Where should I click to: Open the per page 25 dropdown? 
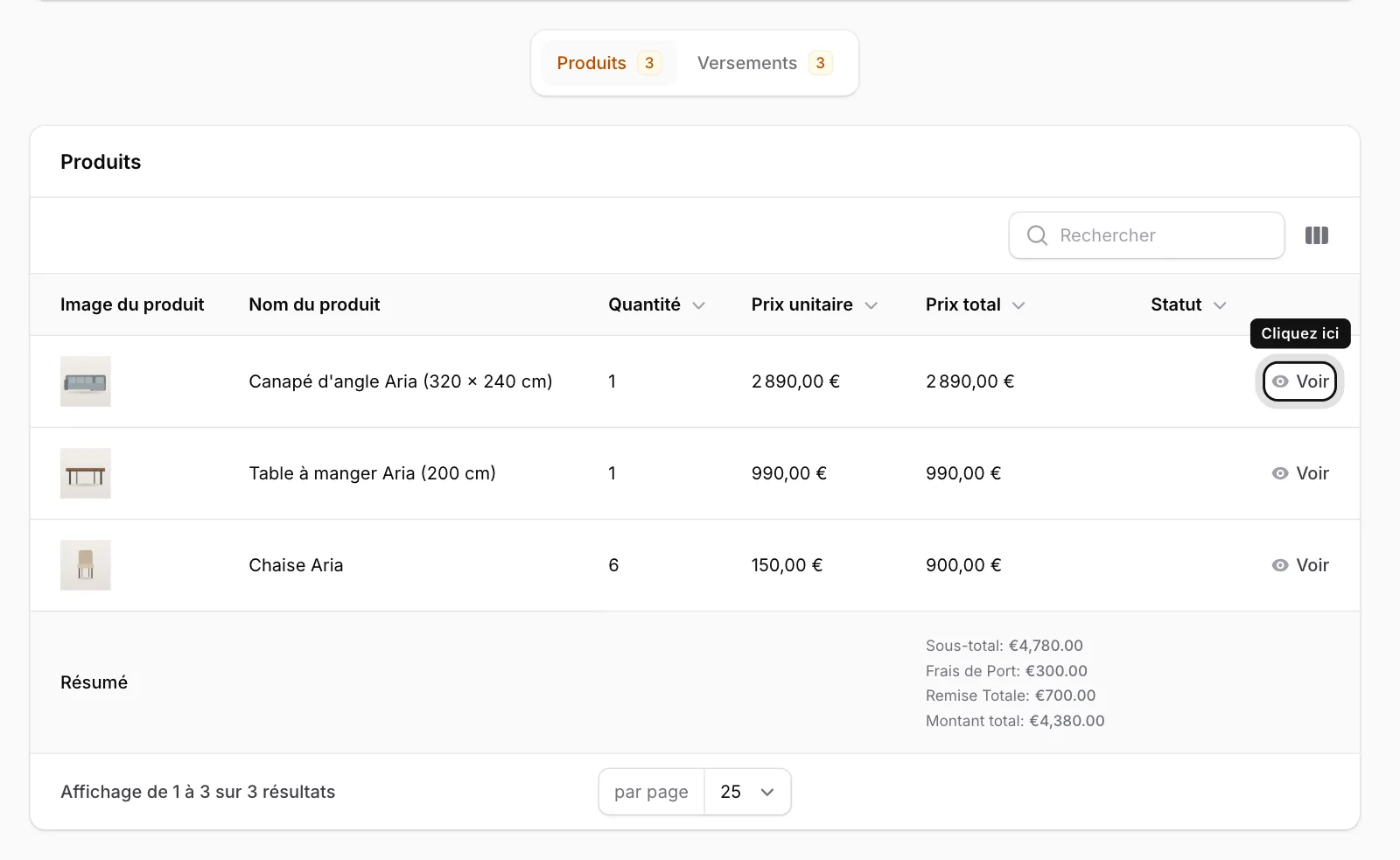pos(747,792)
